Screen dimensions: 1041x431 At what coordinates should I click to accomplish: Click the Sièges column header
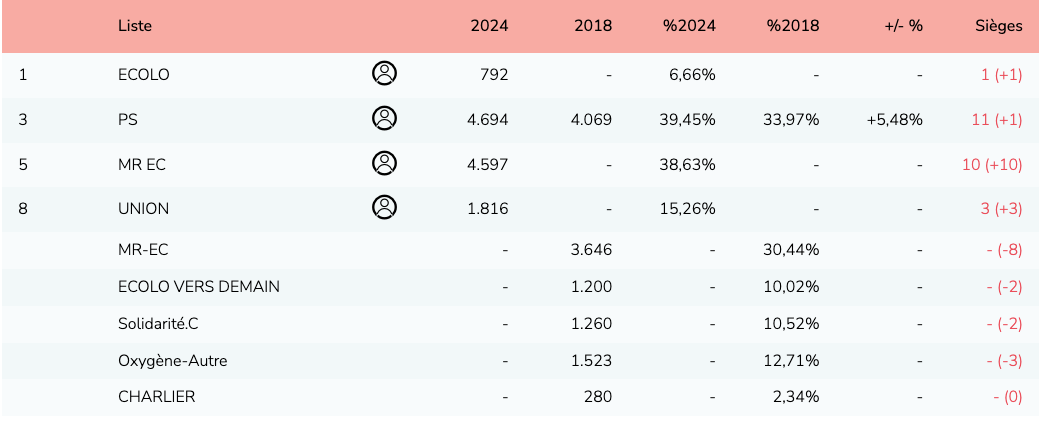click(x=998, y=26)
